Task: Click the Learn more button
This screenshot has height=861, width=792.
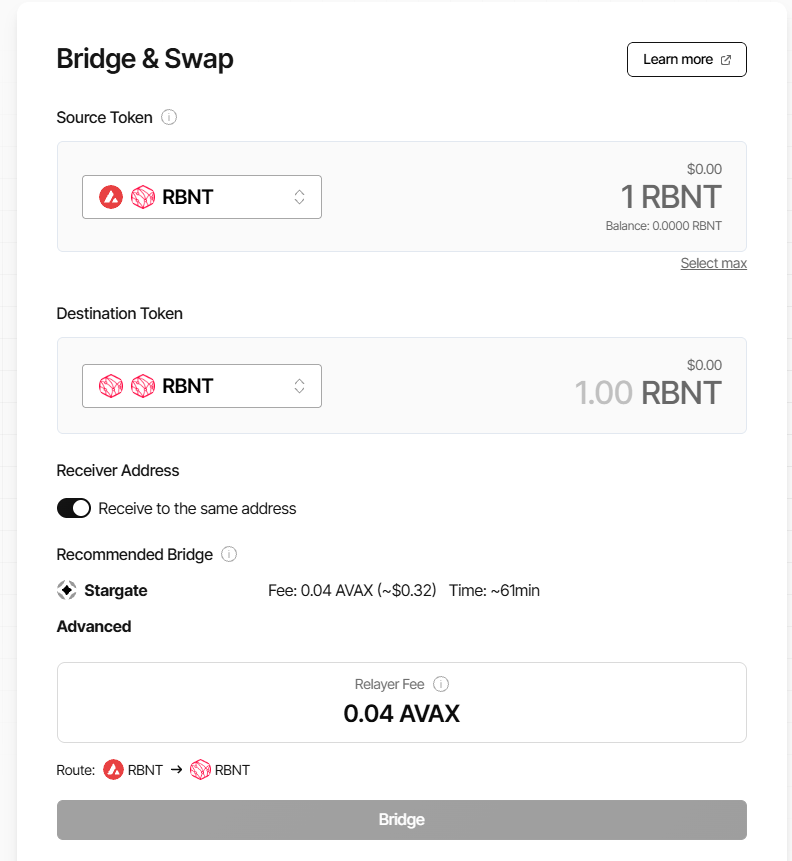Action: (x=687, y=59)
